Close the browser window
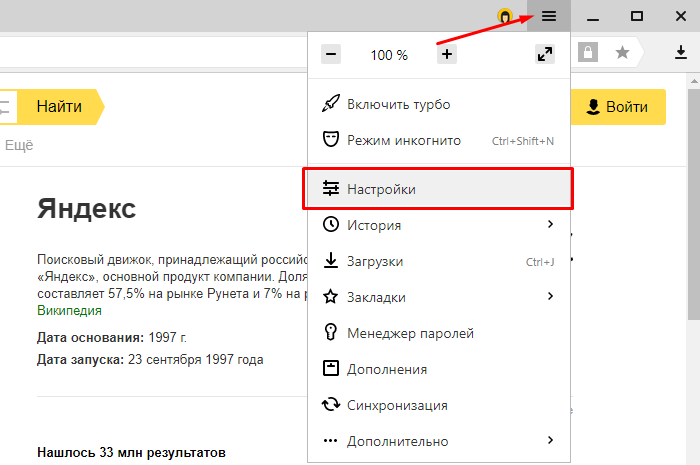The height and width of the screenshot is (465, 700). pyautogui.click(x=680, y=16)
